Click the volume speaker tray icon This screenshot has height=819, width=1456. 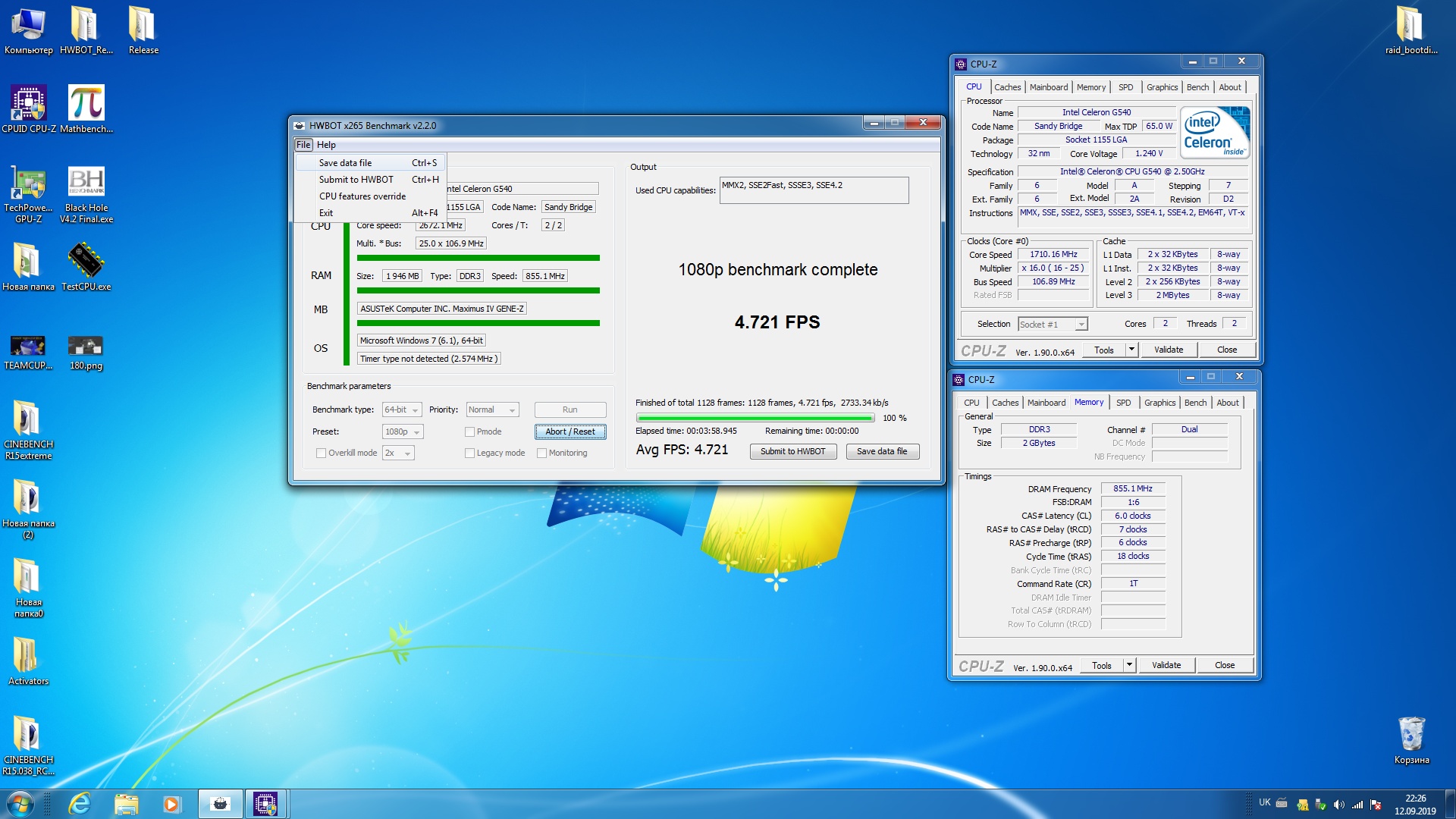[x=1338, y=805]
